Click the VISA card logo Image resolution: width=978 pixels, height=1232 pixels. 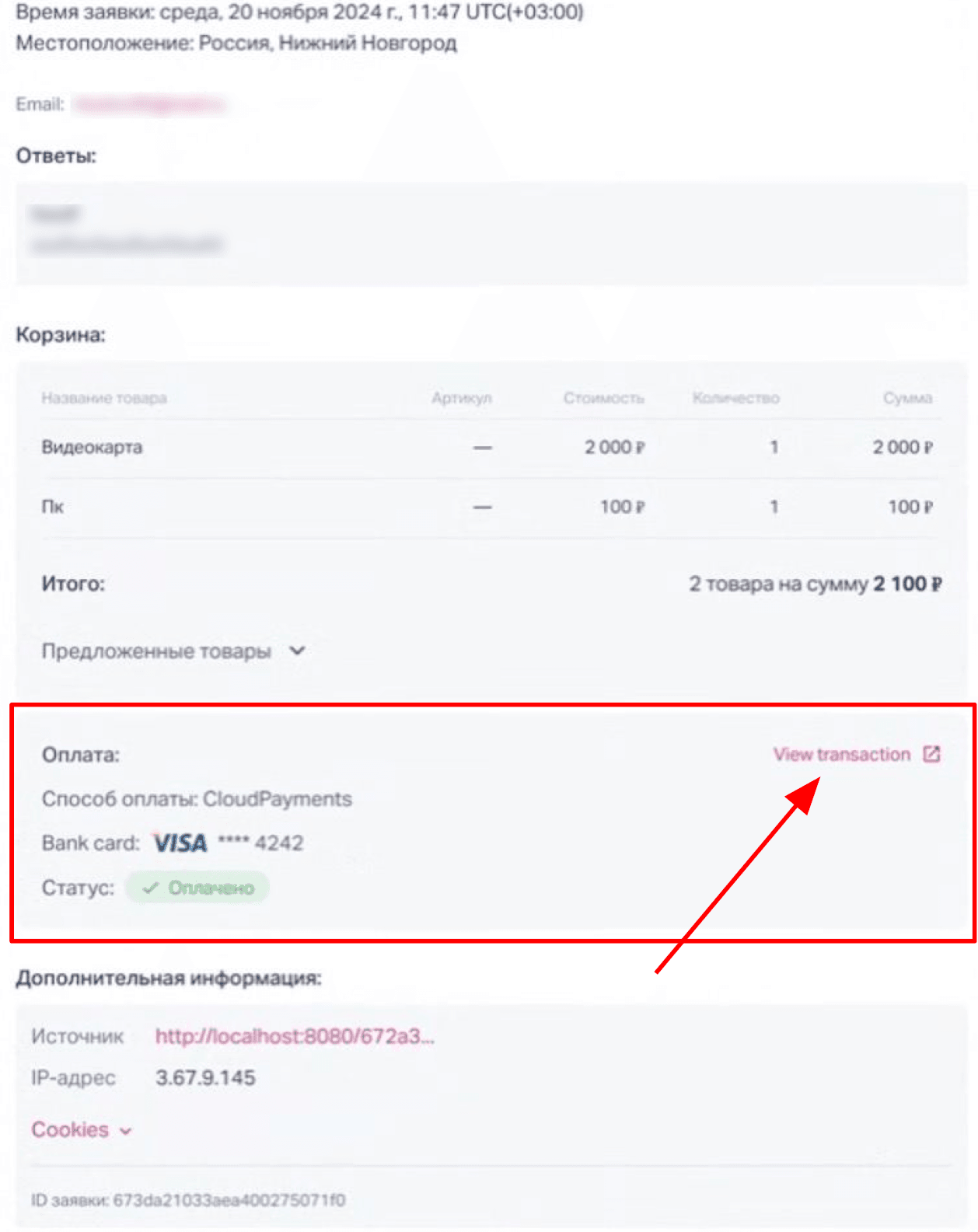(180, 843)
